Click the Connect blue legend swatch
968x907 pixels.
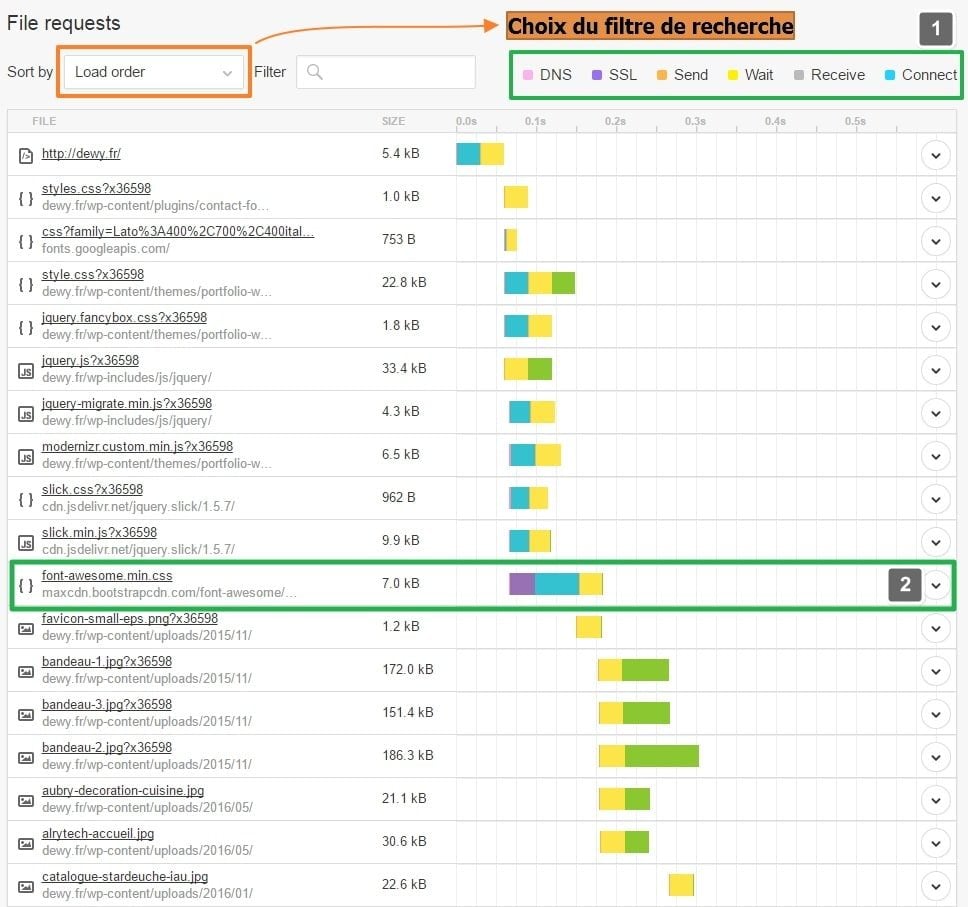[x=890, y=75]
